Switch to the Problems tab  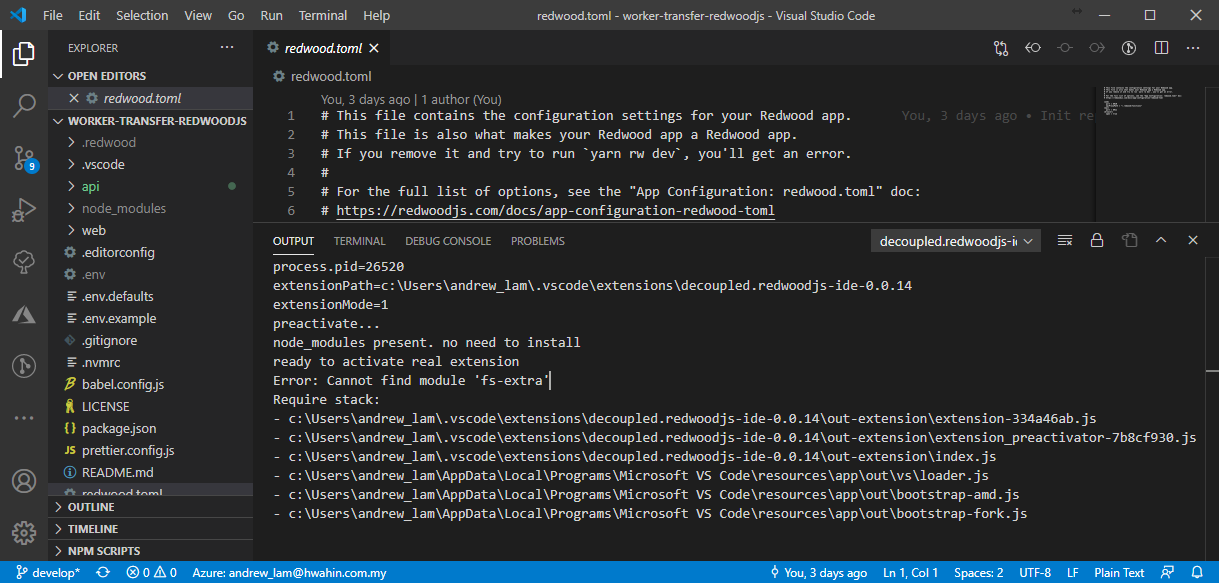538,241
